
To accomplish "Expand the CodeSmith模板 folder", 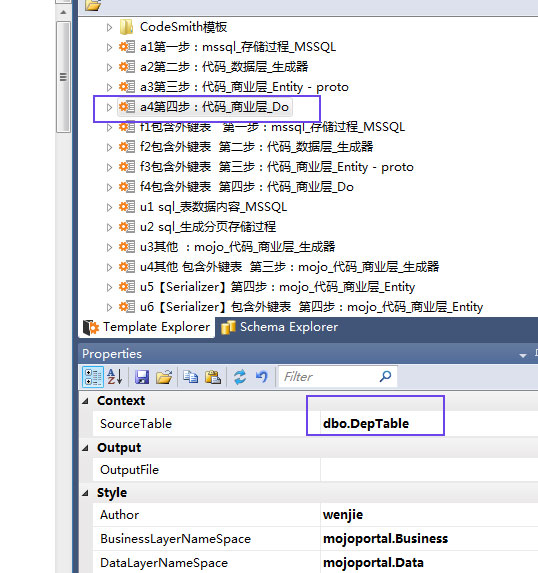I will (109, 27).
